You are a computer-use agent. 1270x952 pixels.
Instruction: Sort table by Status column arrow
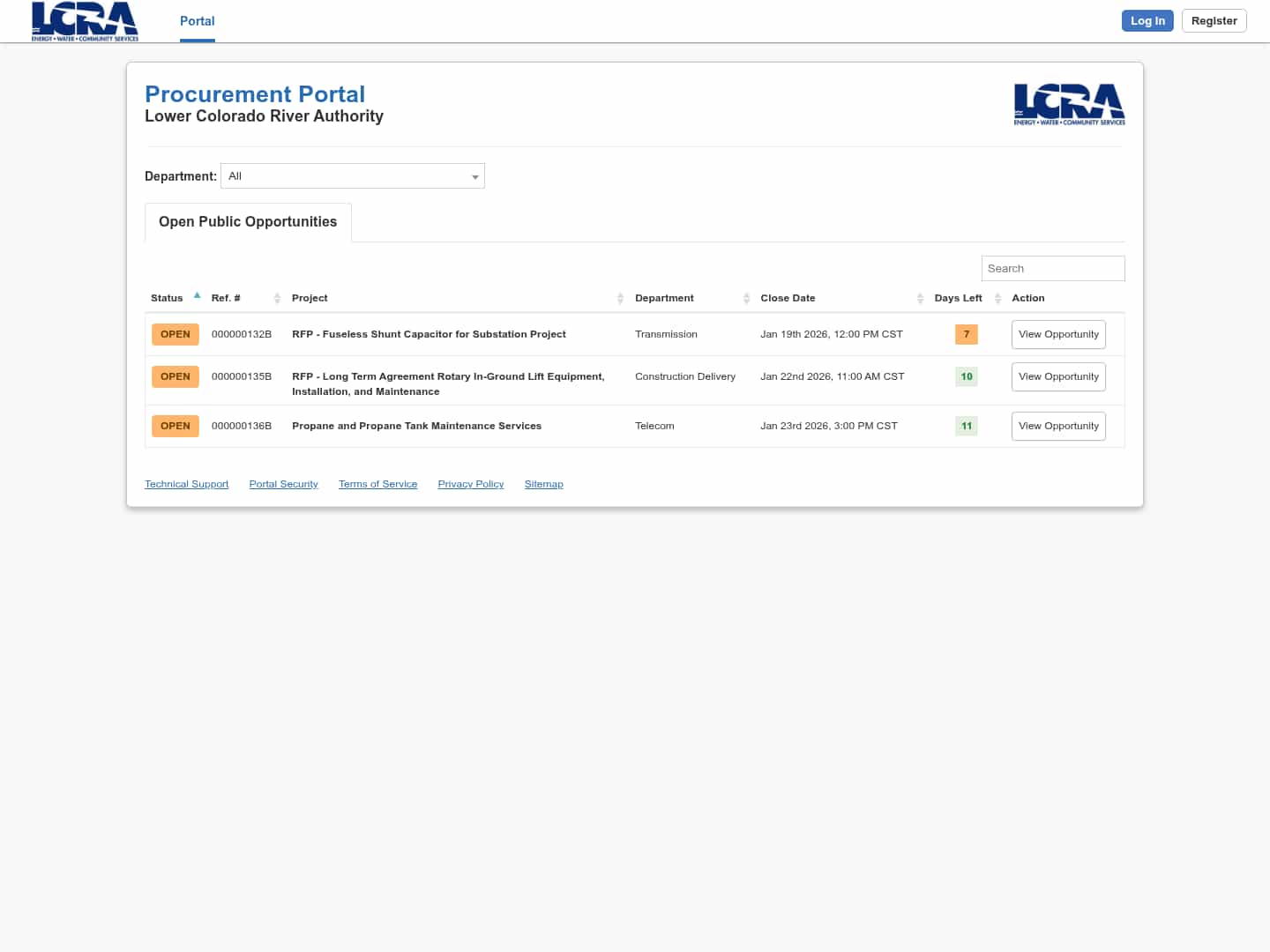coord(197,296)
